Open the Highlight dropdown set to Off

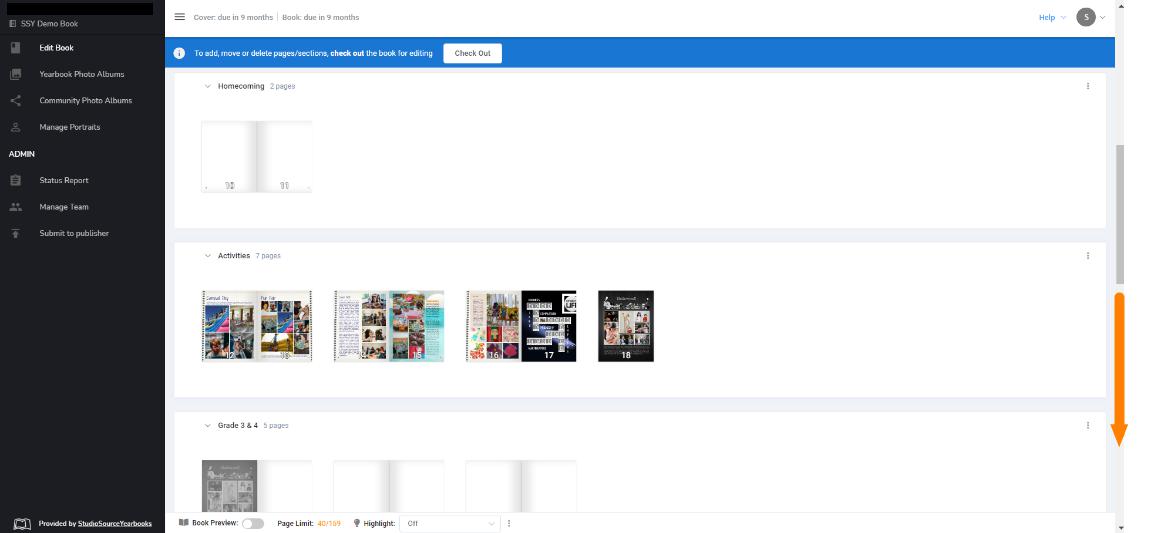(x=449, y=523)
